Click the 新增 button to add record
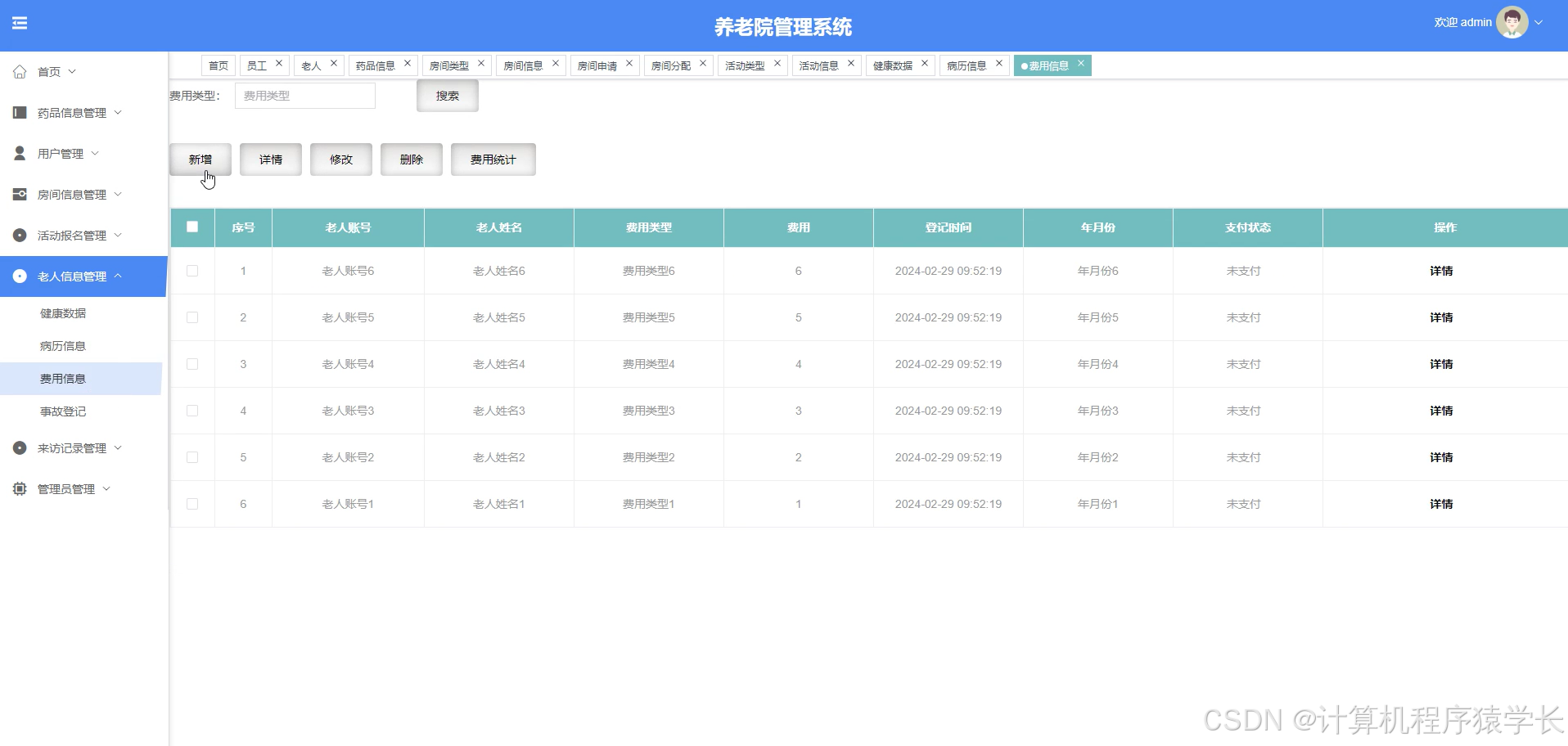The width and height of the screenshot is (1568, 746). (x=201, y=159)
